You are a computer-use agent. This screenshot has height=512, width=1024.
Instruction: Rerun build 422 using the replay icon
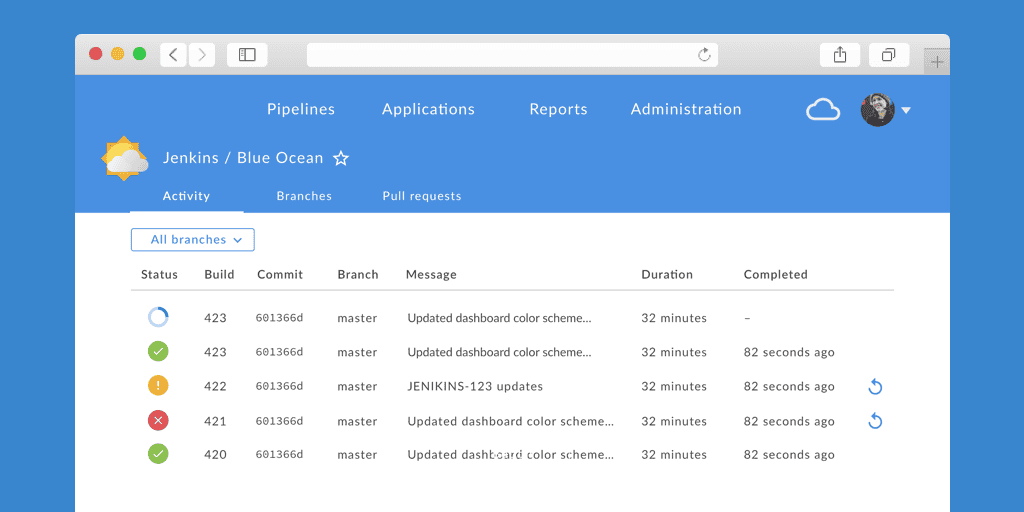[x=875, y=387]
